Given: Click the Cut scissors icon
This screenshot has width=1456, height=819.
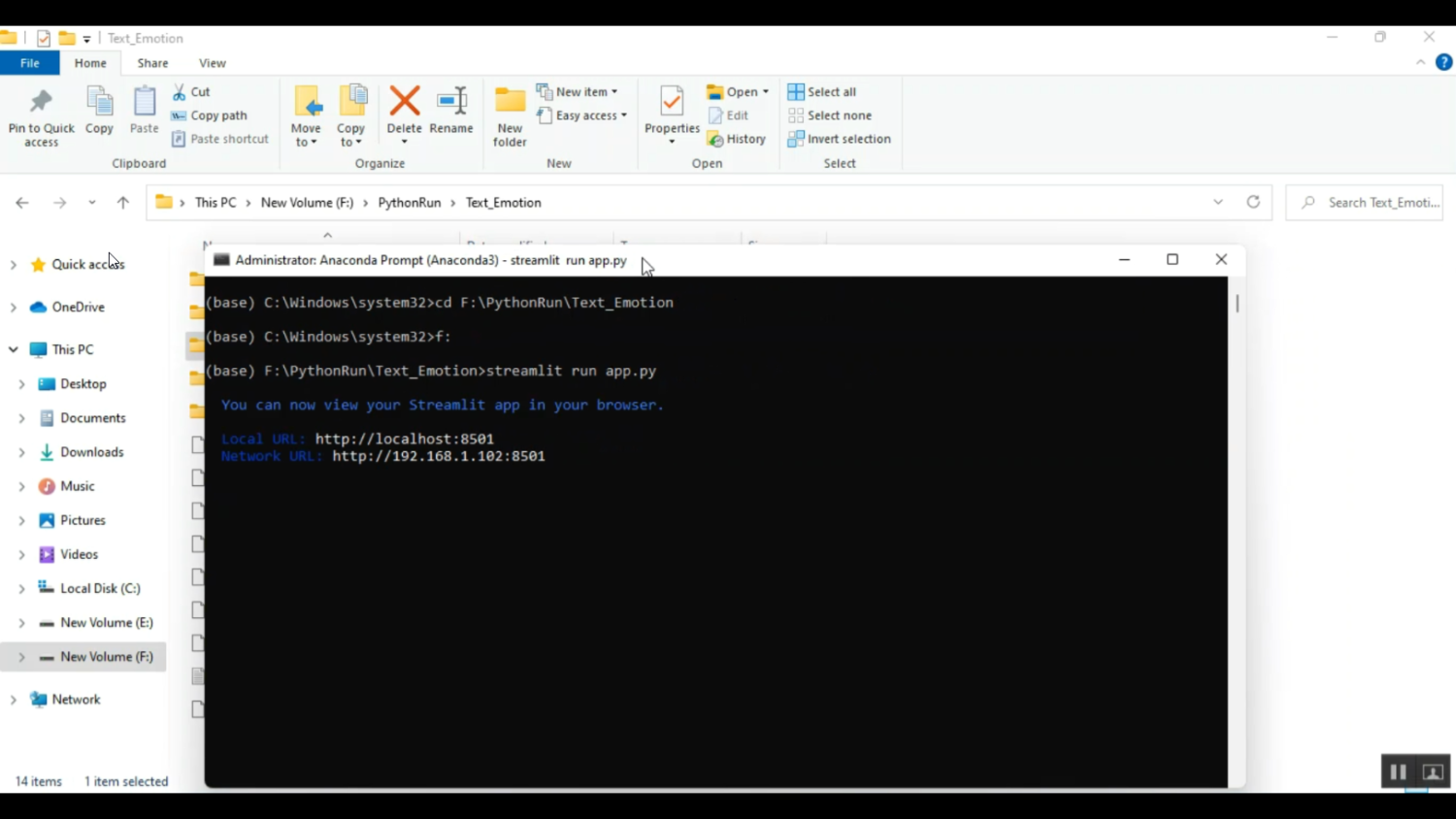Looking at the screenshot, I should tap(180, 91).
